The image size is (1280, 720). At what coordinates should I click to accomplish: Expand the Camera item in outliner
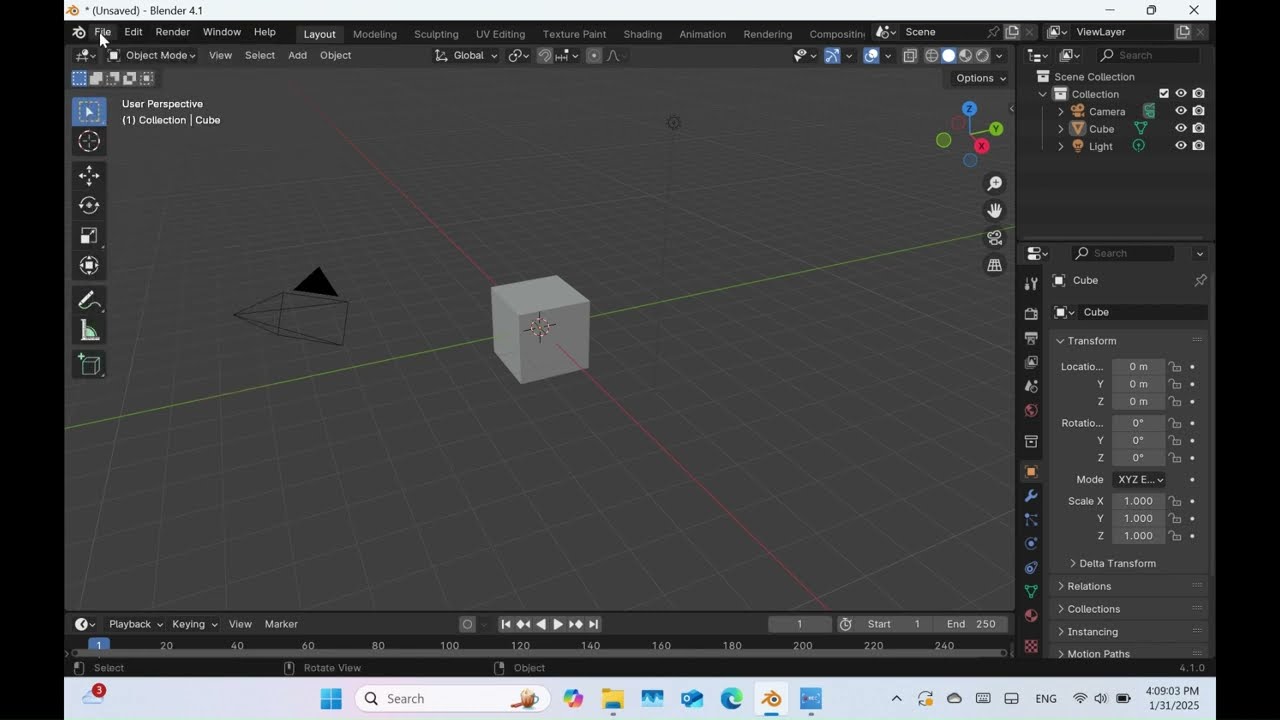tap(1061, 112)
